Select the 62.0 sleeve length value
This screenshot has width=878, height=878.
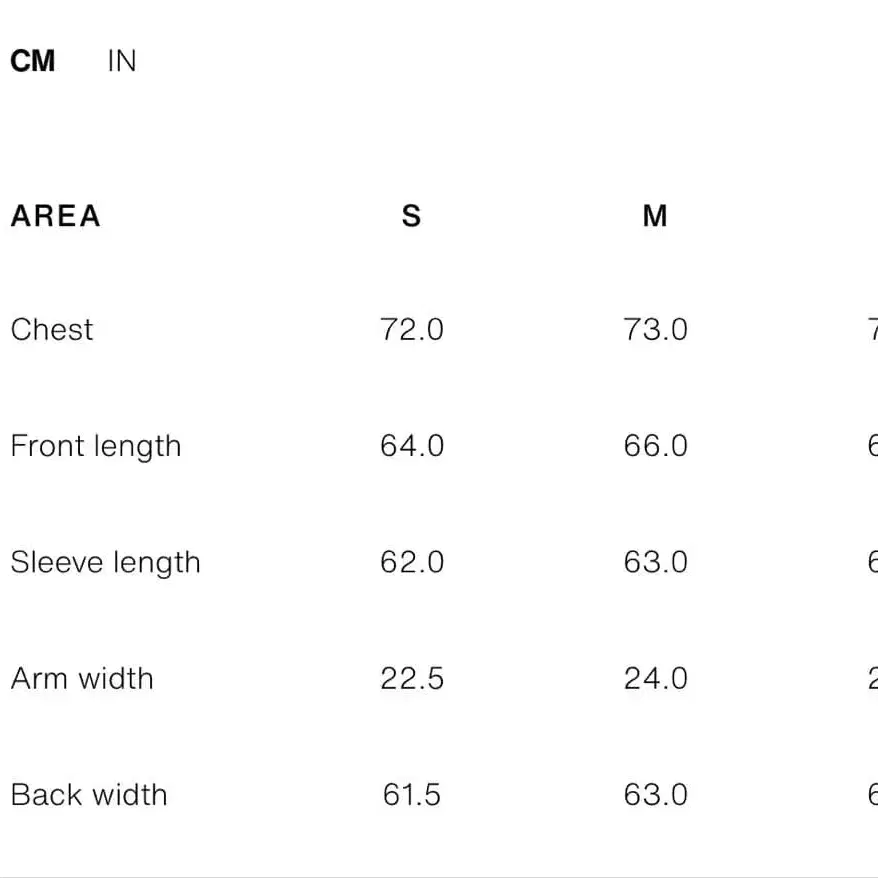pyautogui.click(x=411, y=562)
